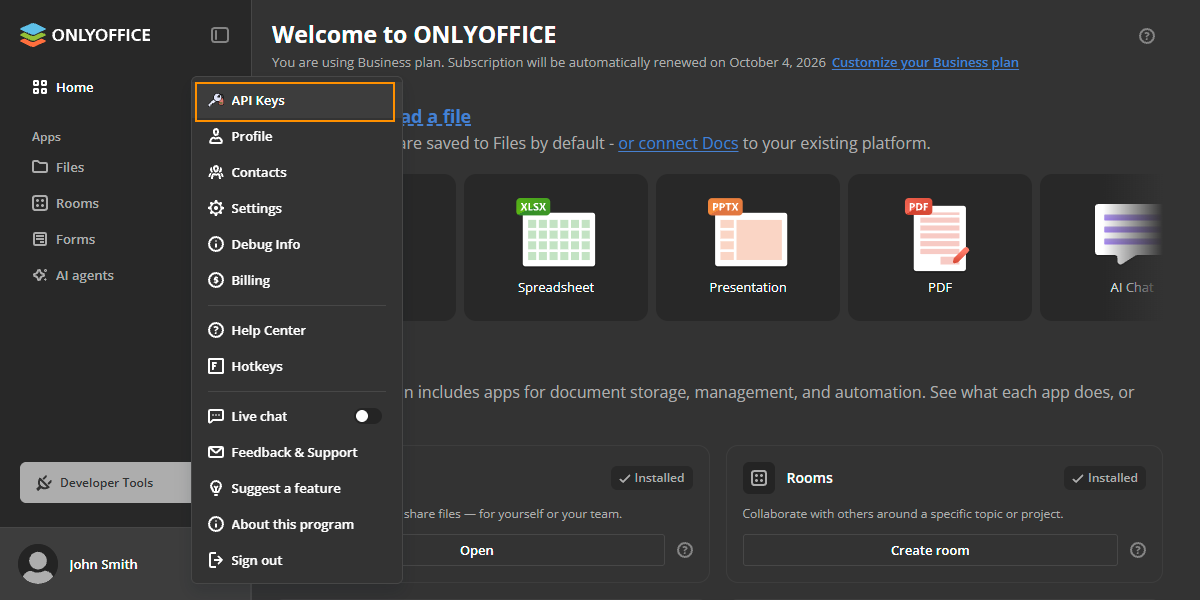Choose Hotkeys menu entry
The width and height of the screenshot is (1200, 600).
tap(295, 366)
